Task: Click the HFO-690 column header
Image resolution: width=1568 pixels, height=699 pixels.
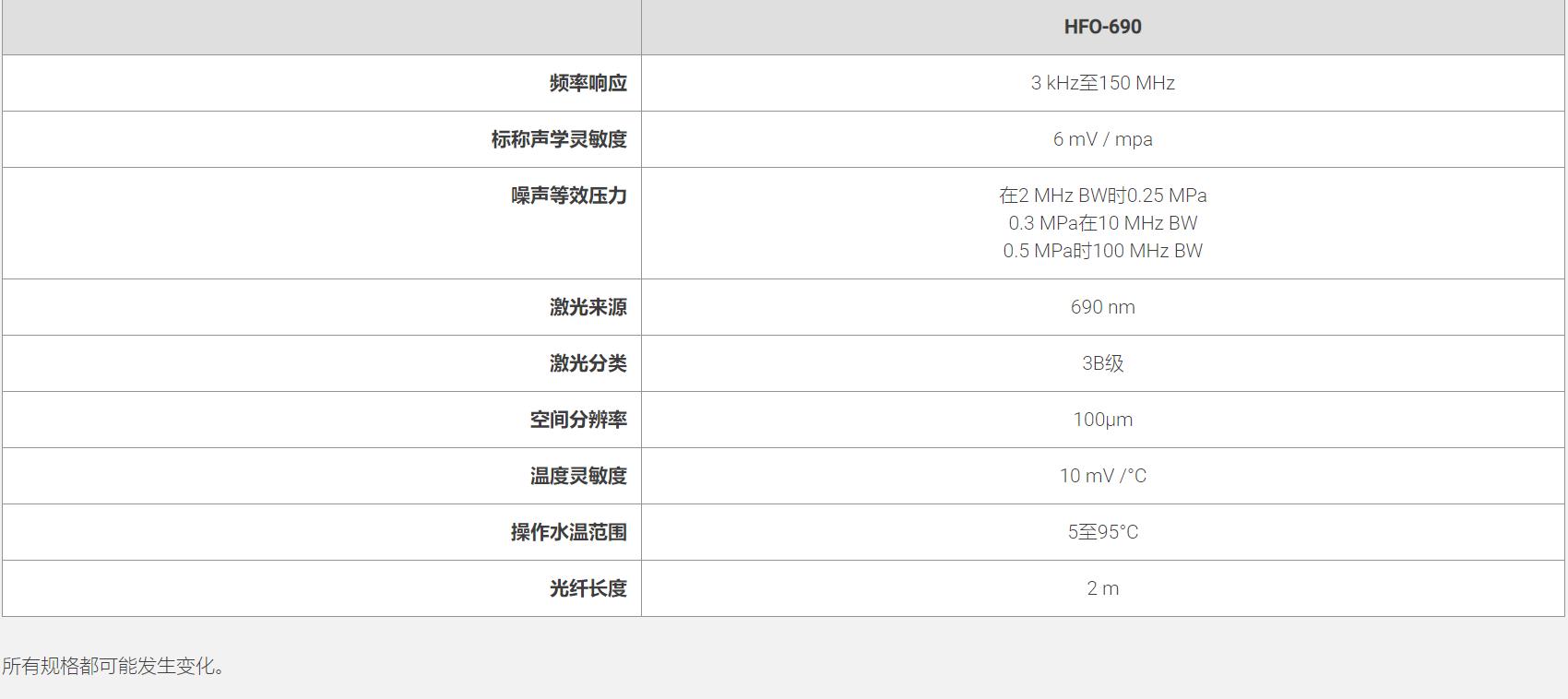Action: pos(1102,27)
